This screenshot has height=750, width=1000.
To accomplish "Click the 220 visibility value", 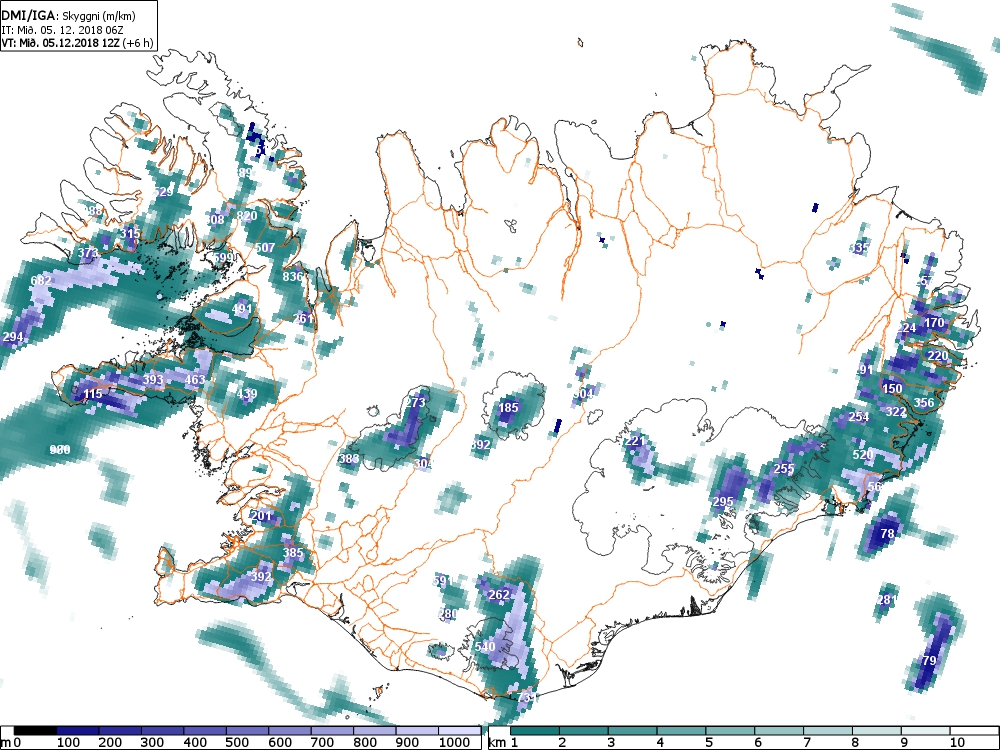I will (x=938, y=356).
